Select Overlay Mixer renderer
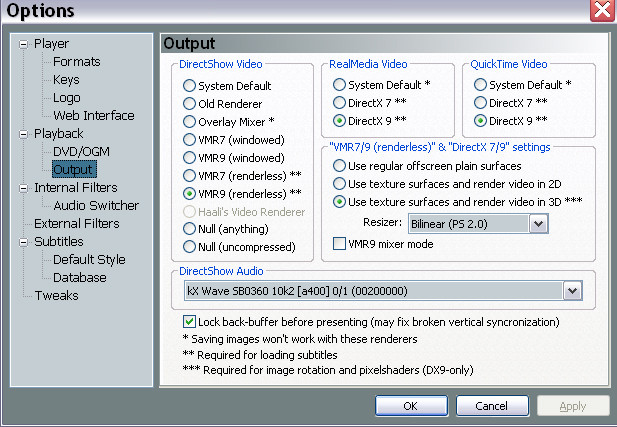617x427 pixels. point(229,122)
